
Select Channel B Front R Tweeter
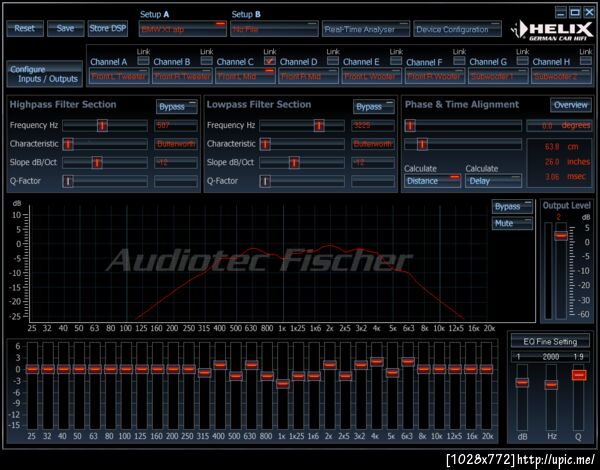pos(182,76)
